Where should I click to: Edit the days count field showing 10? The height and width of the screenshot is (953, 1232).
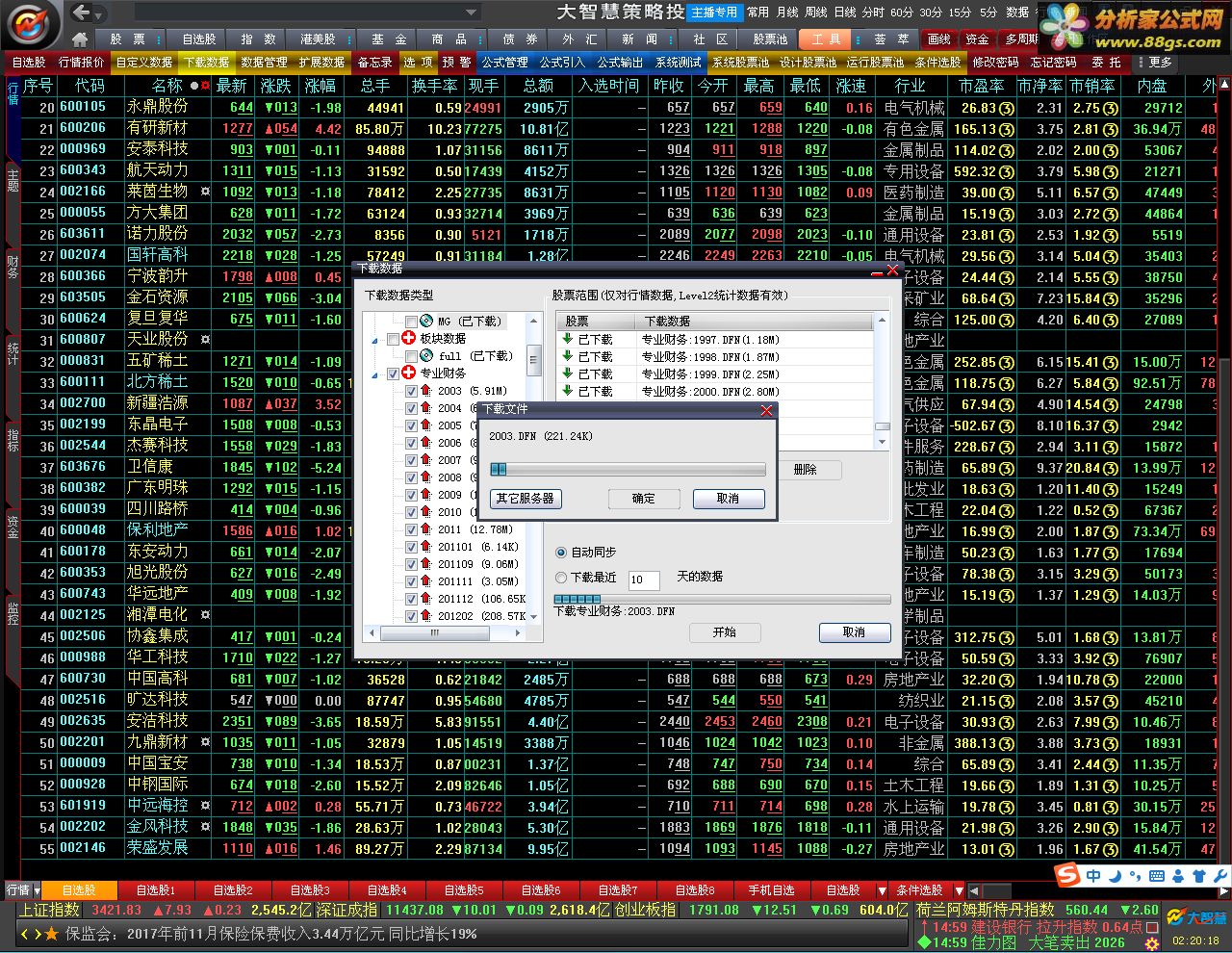coord(643,580)
